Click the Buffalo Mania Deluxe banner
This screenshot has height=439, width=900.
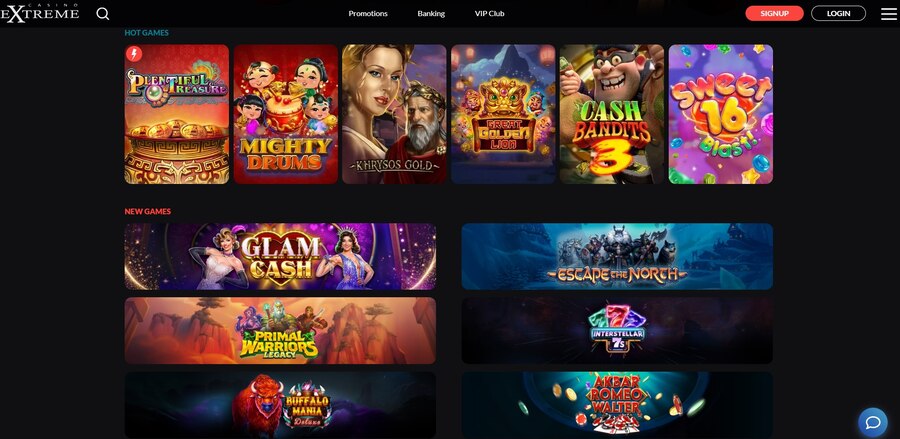(280, 405)
